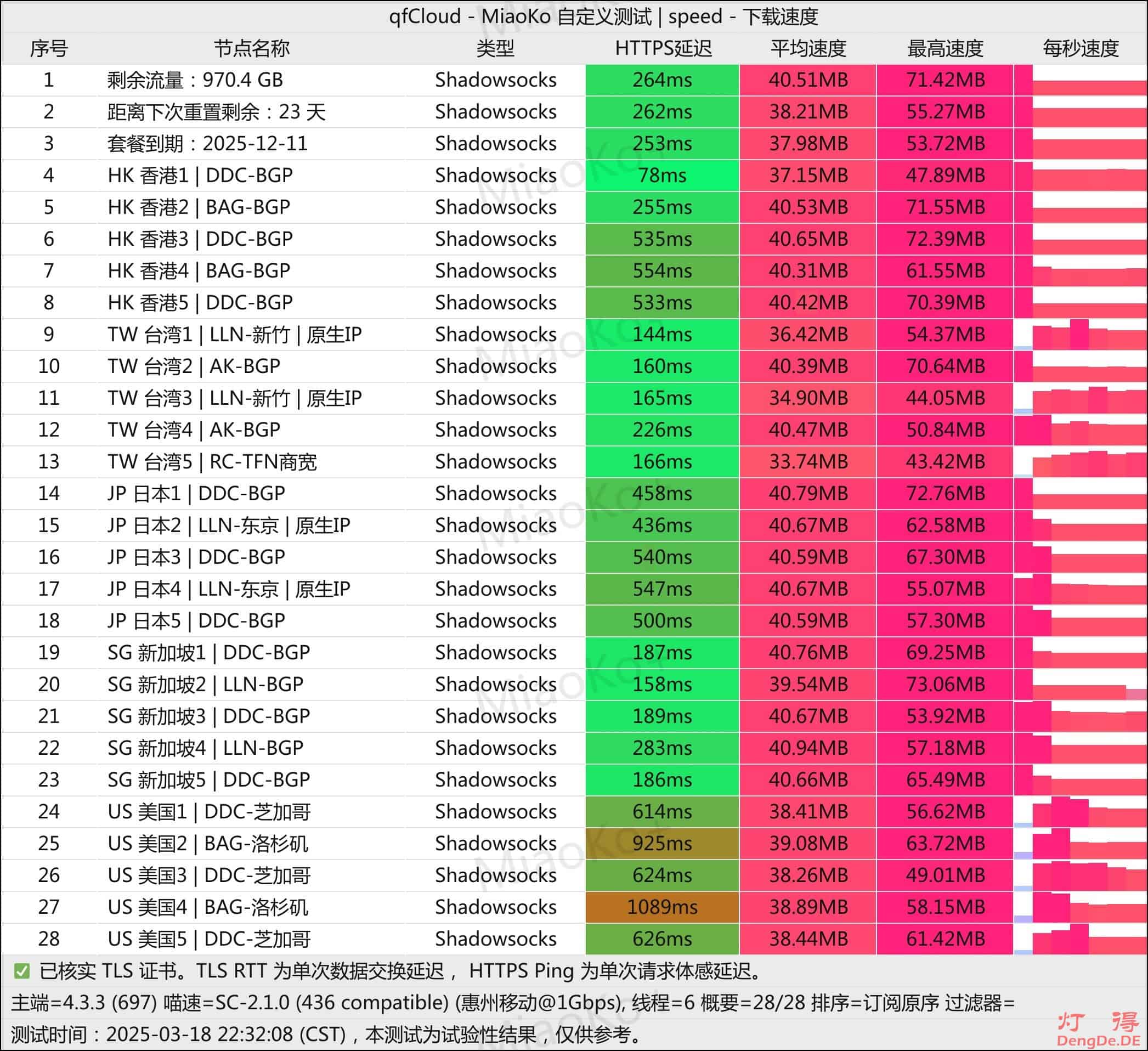Click per-second speed chart for row 28
Image resolution: width=1148 pixels, height=1051 pixels.
(x=1080, y=939)
